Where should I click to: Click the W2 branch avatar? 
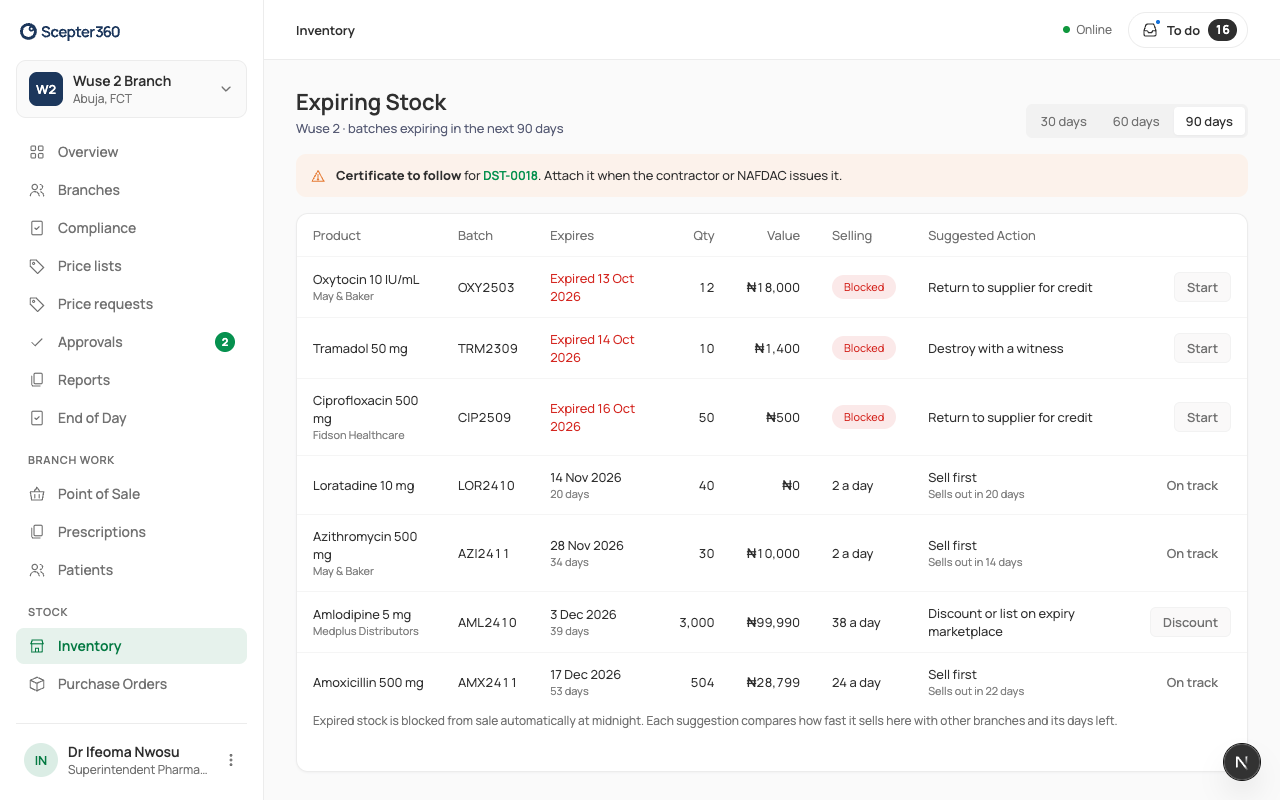click(46, 89)
